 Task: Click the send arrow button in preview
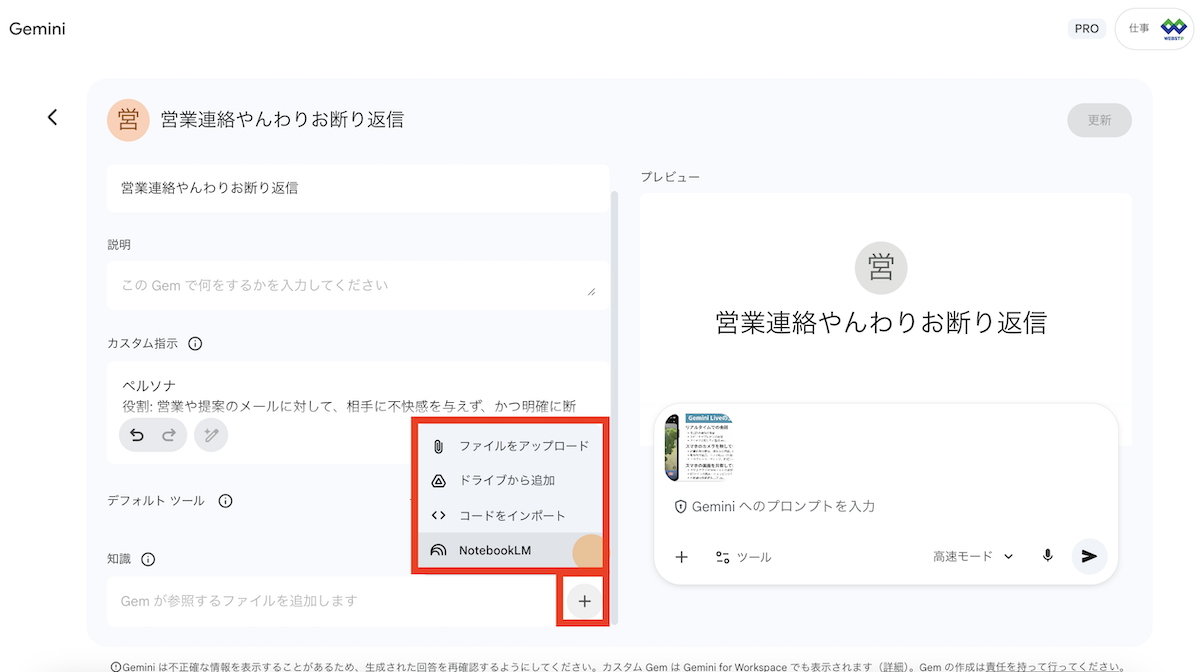click(x=1089, y=556)
